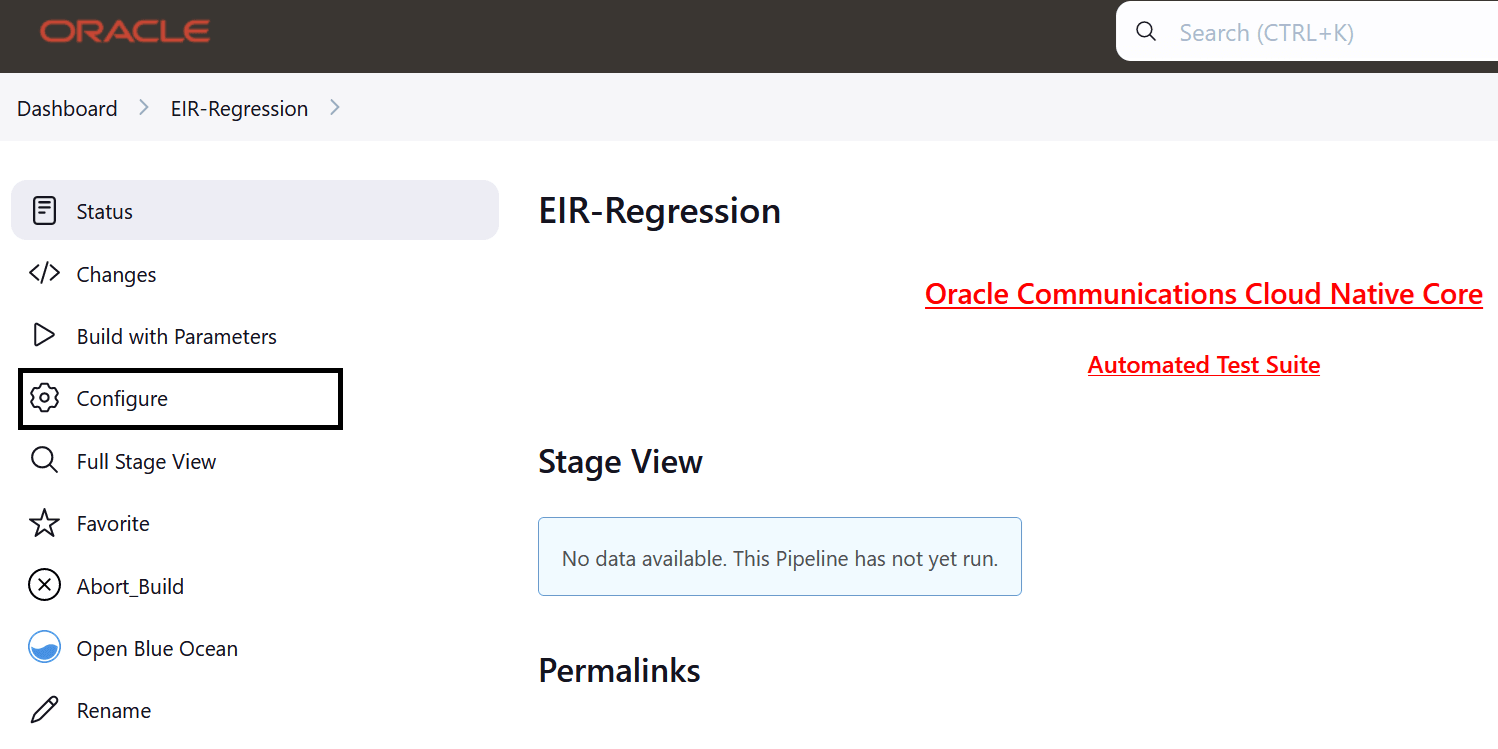
Task: Click the Build with Parameters play icon
Action: [45, 336]
